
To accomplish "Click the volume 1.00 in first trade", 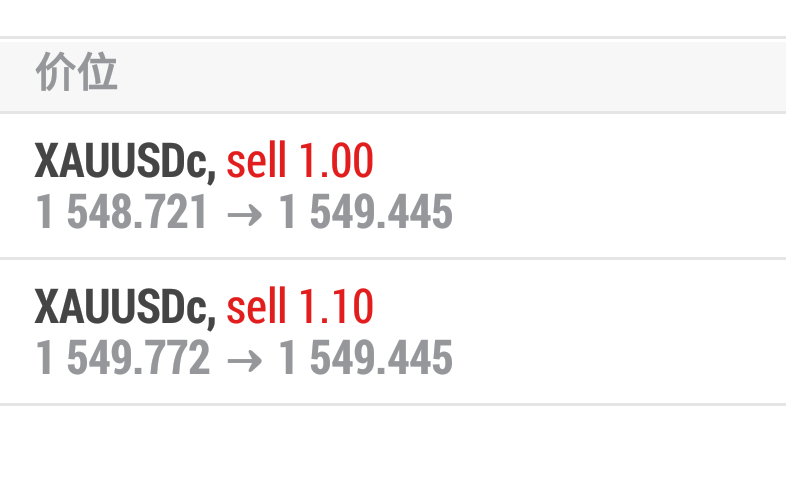I will point(336,160).
